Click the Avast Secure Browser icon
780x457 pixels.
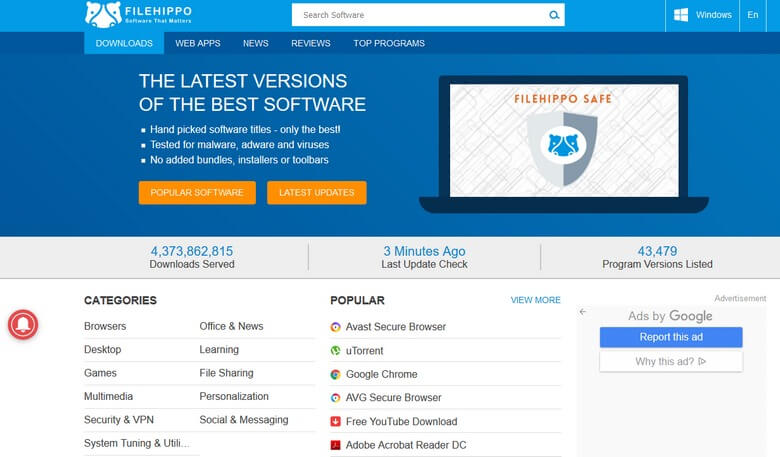click(x=336, y=327)
